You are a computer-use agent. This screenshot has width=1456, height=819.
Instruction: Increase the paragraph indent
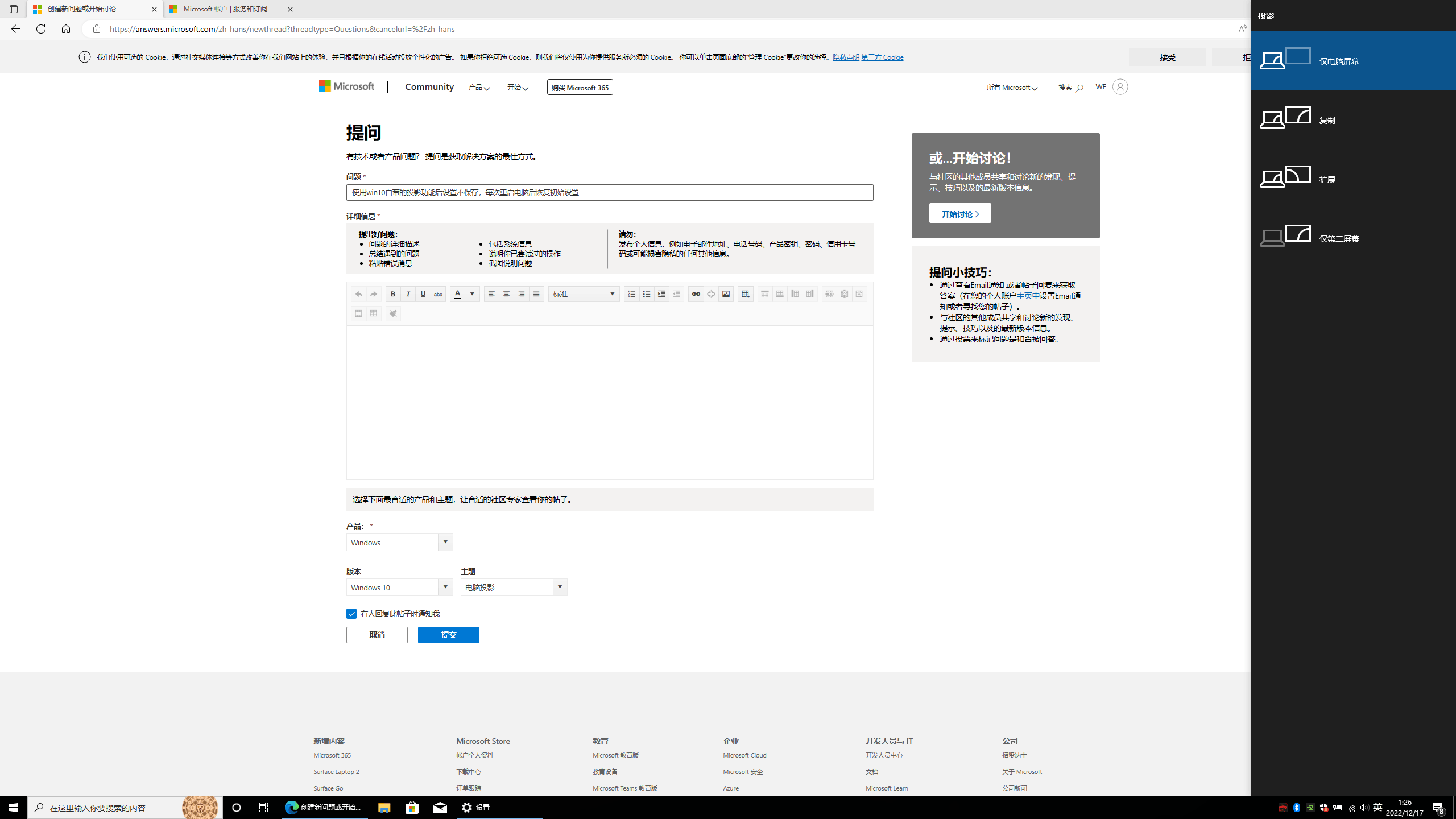pos(661,294)
